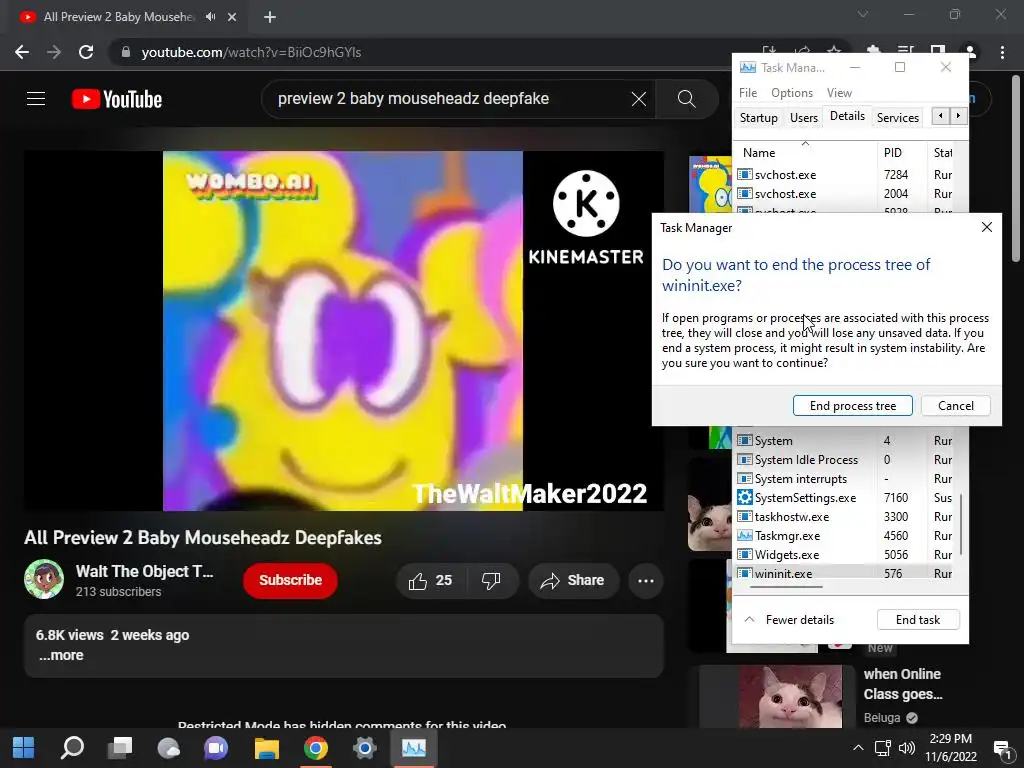Screen dimensions: 1024x768
Task: Open notification center icon
Action: click(1002, 748)
